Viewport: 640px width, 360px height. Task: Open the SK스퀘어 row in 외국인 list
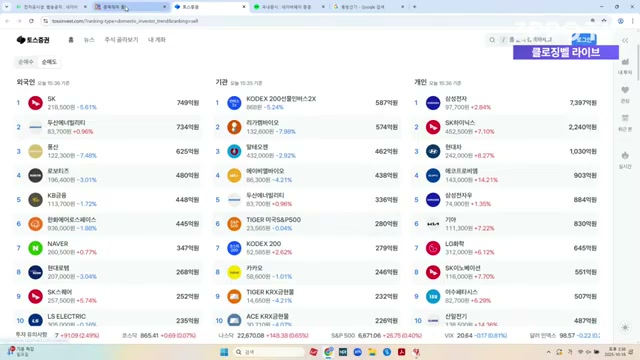[108, 296]
